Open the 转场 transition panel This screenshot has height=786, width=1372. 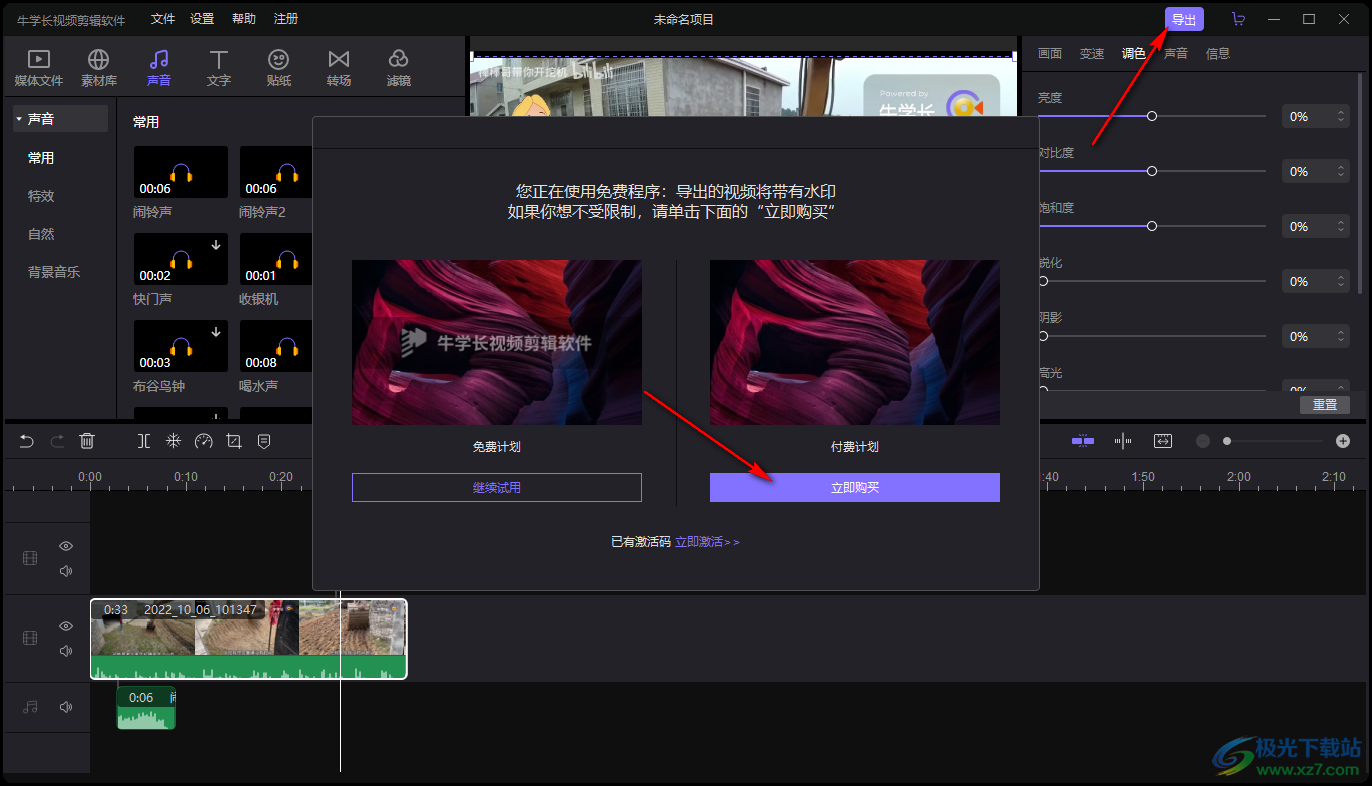coord(339,67)
